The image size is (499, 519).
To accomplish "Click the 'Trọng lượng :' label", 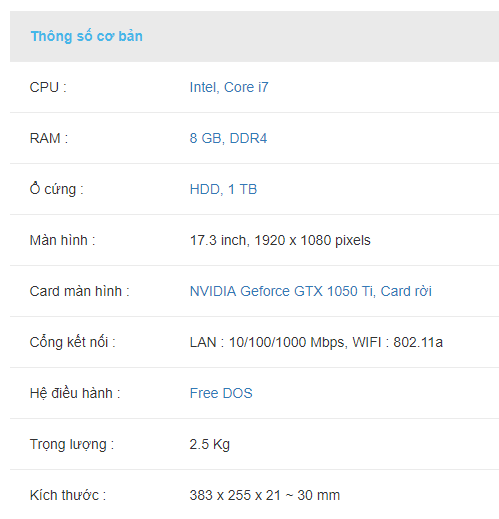I will tap(72, 445).
